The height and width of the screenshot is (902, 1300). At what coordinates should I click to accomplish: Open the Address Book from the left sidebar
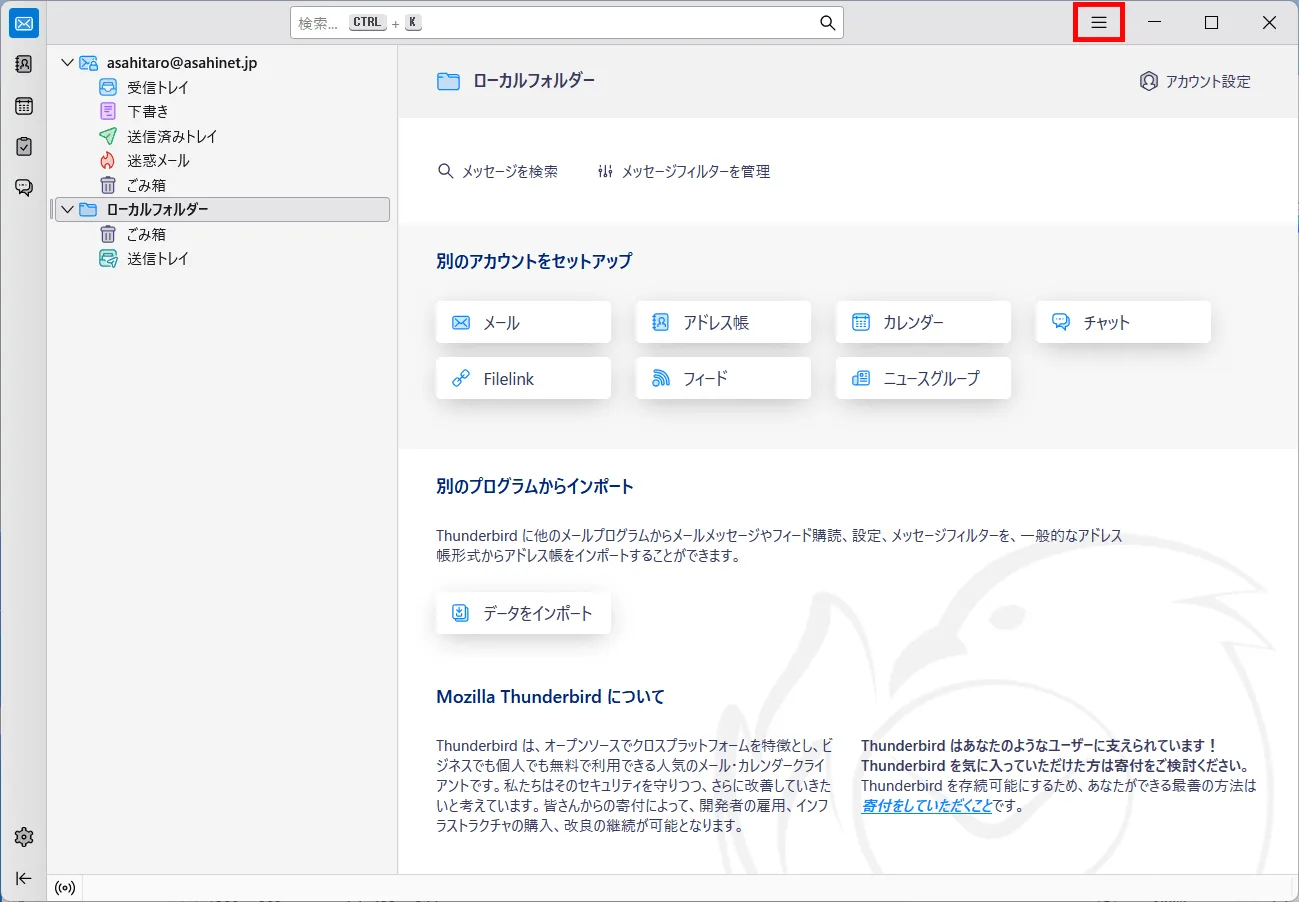(x=24, y=64)
